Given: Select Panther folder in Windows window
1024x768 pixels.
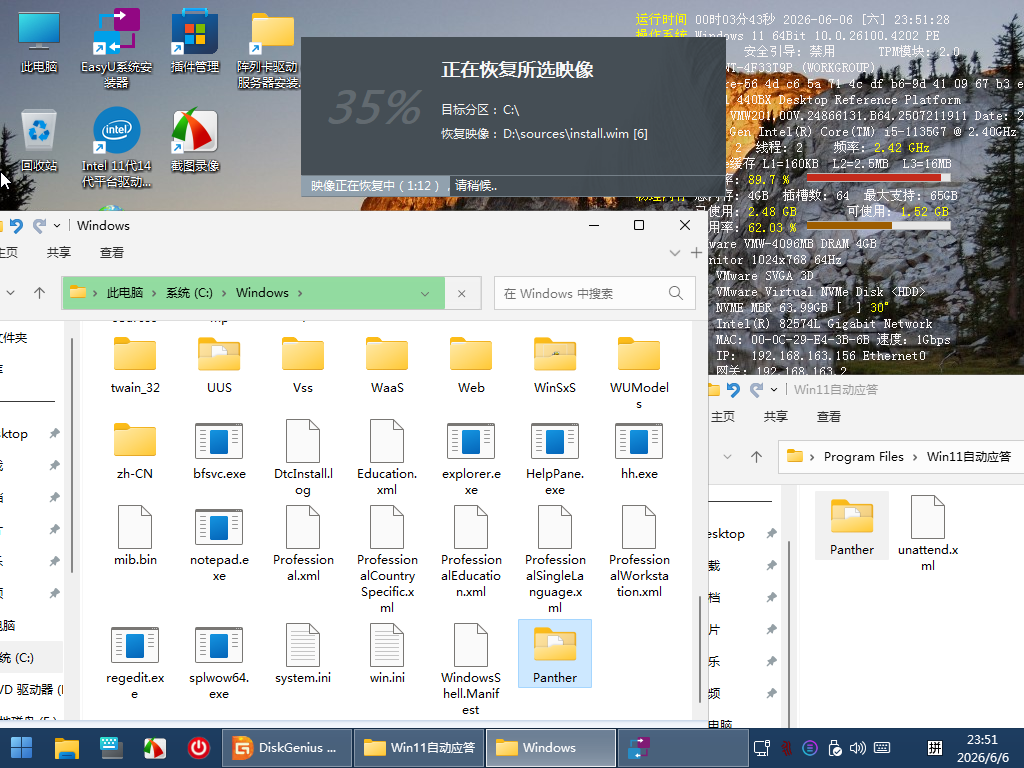Looking at the screenshot, I should pyautogui.click(x=555, y=654).
